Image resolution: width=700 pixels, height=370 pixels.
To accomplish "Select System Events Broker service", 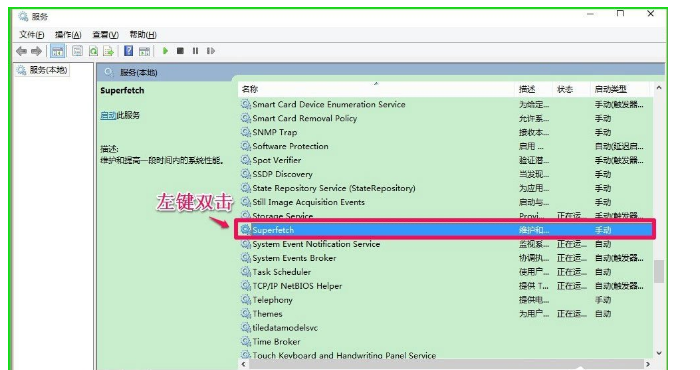I will pos(294,258).
